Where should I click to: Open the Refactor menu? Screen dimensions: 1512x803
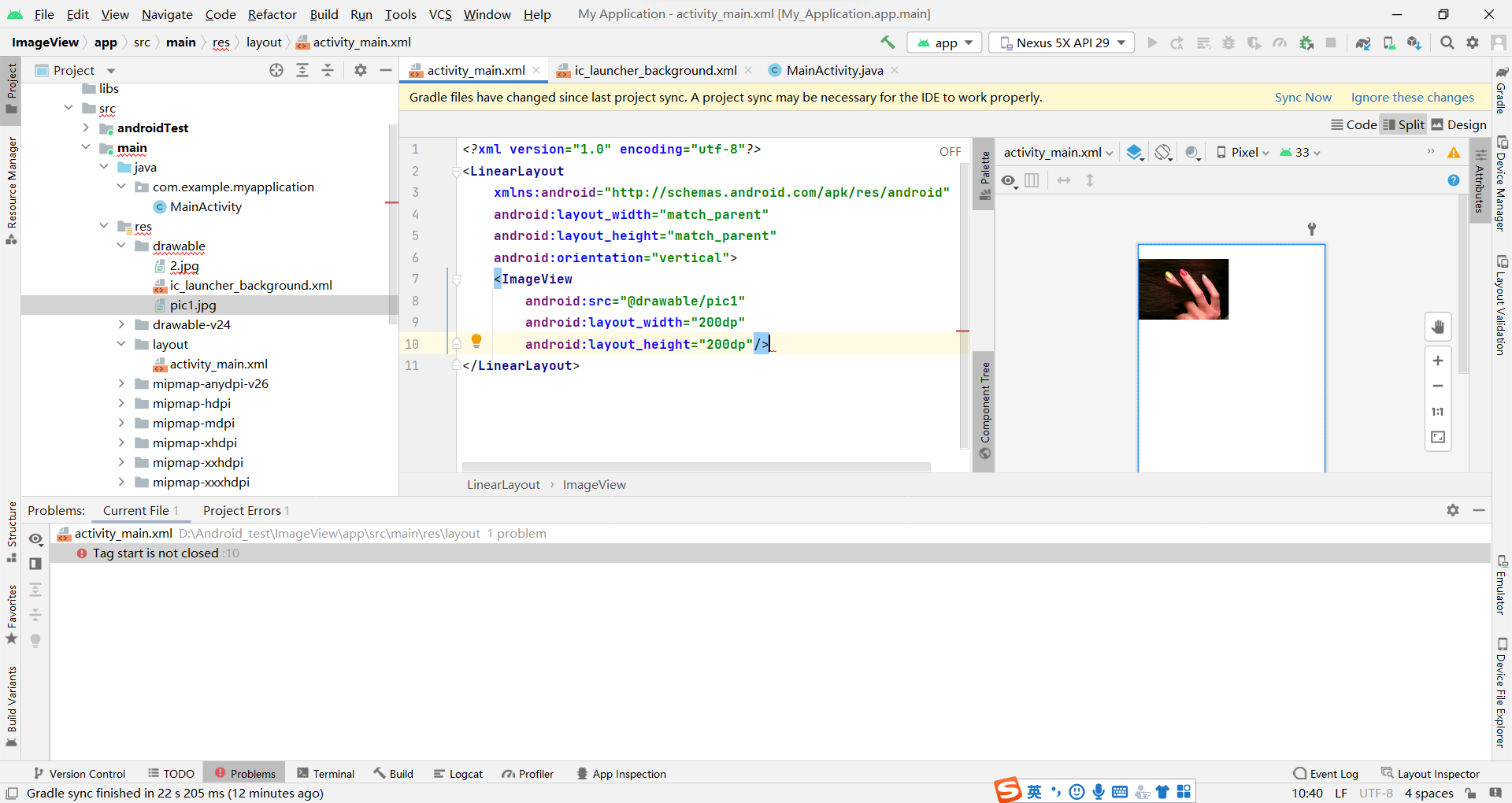[x=272, y=14]
